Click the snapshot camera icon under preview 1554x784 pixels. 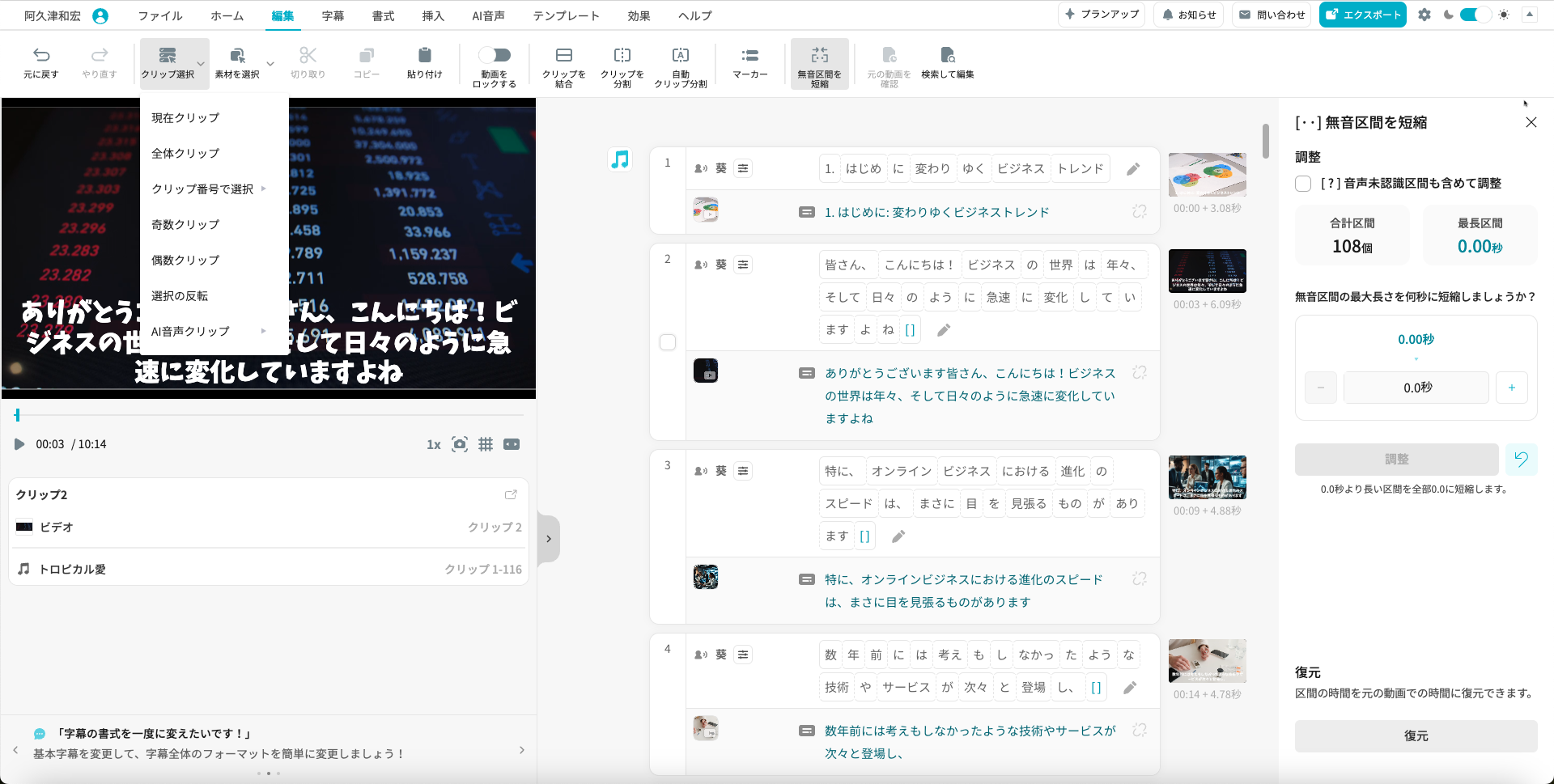coord(460,444)
